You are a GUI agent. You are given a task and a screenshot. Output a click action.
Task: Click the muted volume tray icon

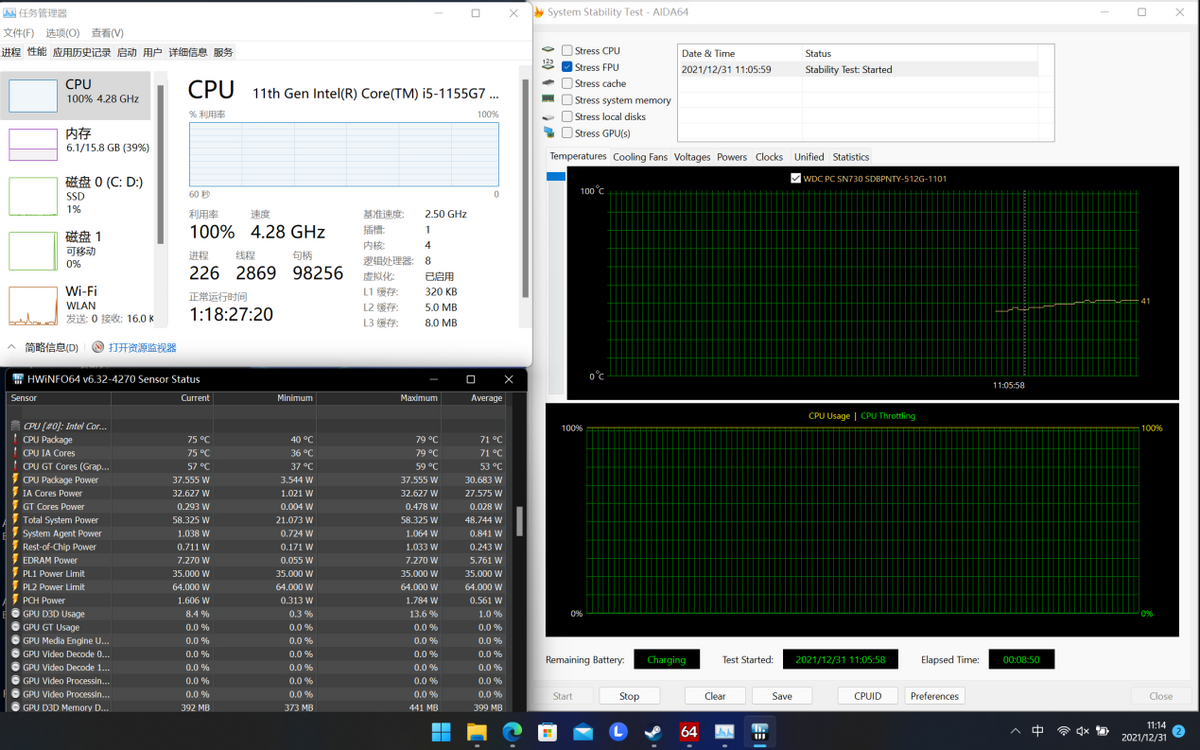[1083, 731]
